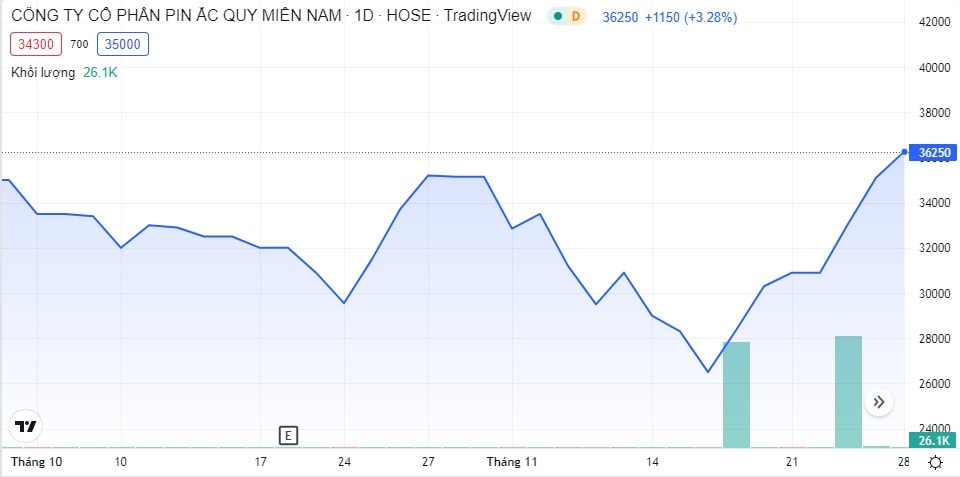Click the orange D delayed data badge
Viewport: 960px width, 477px height.
[576, 17]
